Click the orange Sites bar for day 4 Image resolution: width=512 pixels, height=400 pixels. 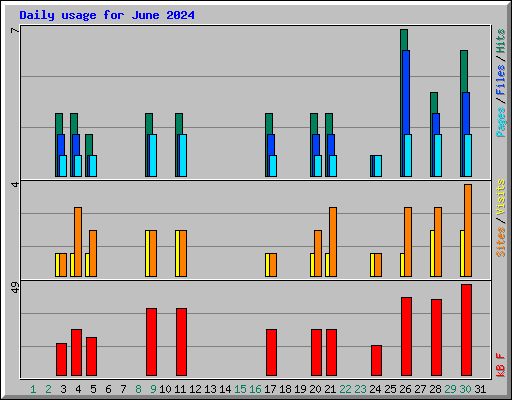78,242
